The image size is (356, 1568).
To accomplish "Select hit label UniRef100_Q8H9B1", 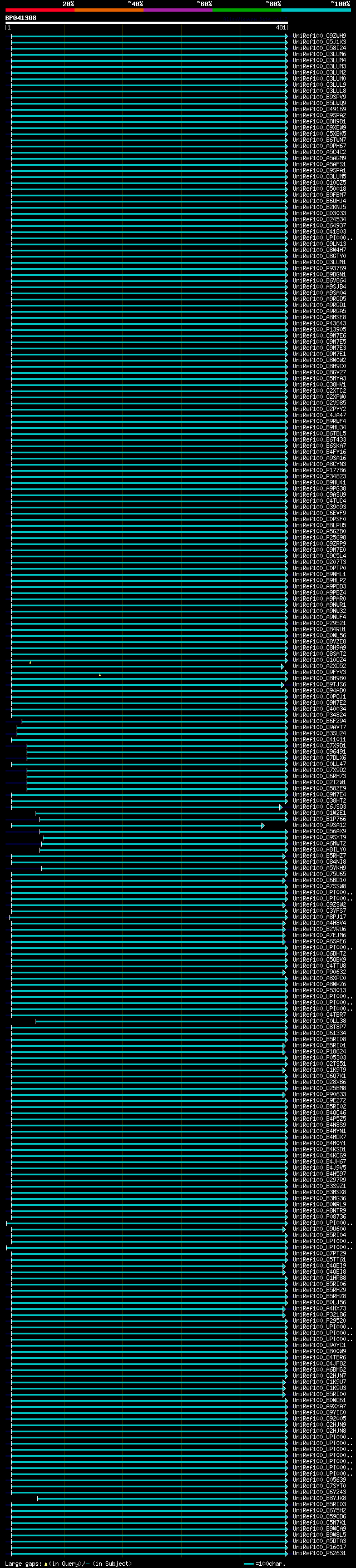I will click(319, 122).
